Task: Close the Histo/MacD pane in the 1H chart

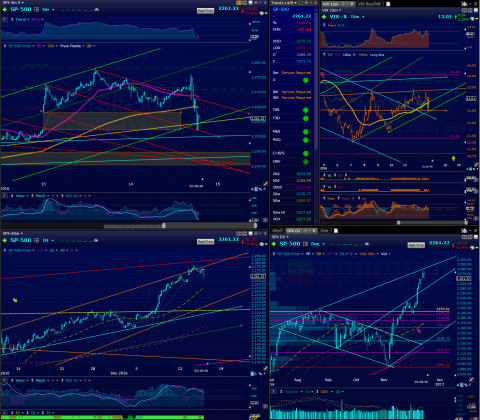Action: [5, 380]
